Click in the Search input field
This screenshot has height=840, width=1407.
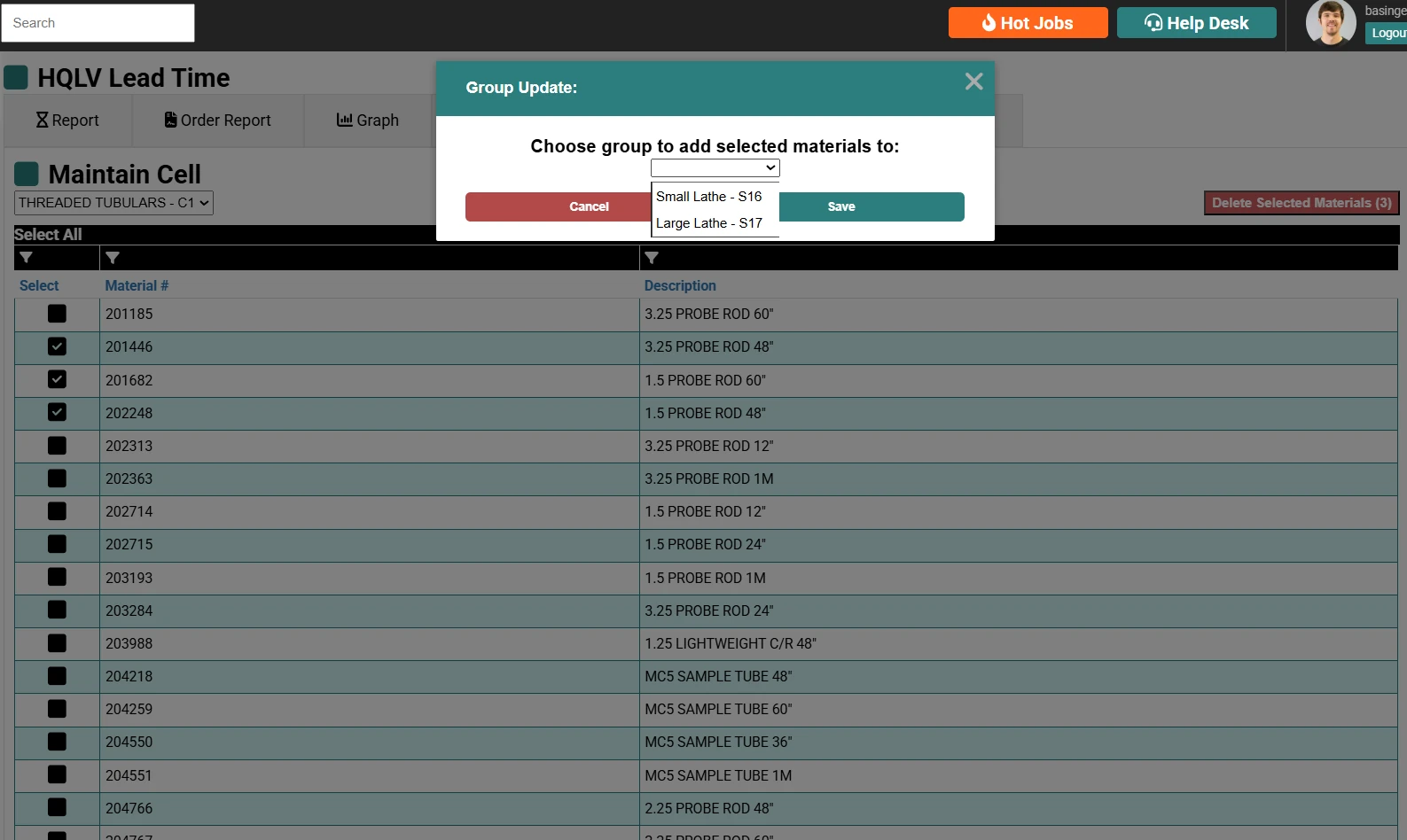pyautogui.click(x=98, y=23)
